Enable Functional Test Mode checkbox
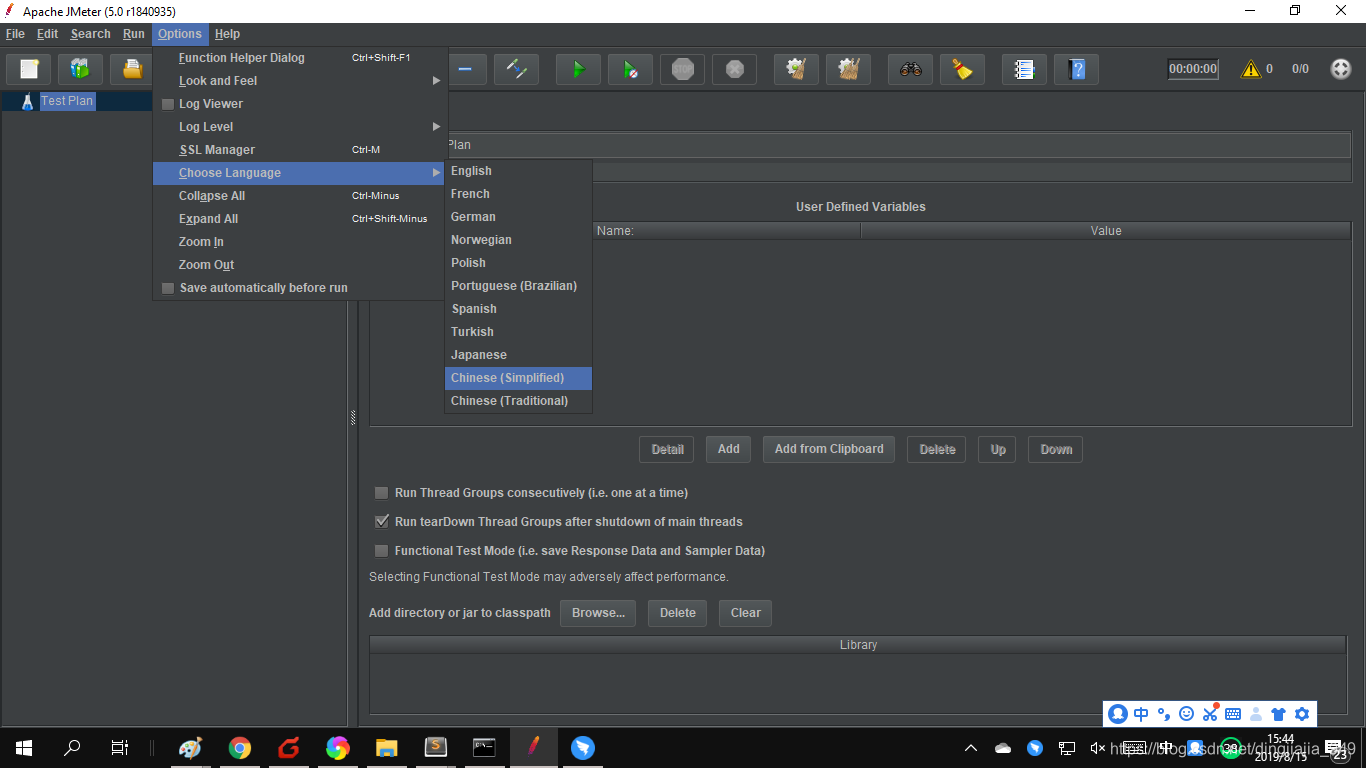The image size is (1366, 768). [381, 551]
